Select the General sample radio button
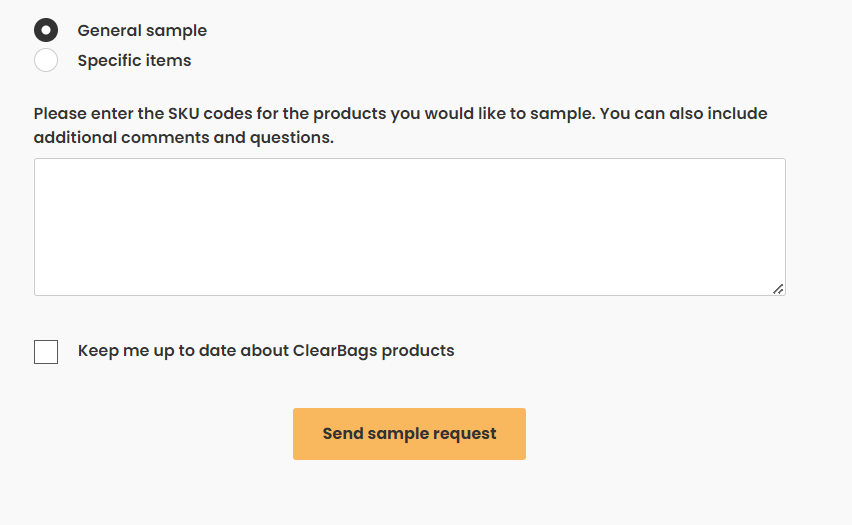Screen dimensions: 852x525 (x=46, y=30)
